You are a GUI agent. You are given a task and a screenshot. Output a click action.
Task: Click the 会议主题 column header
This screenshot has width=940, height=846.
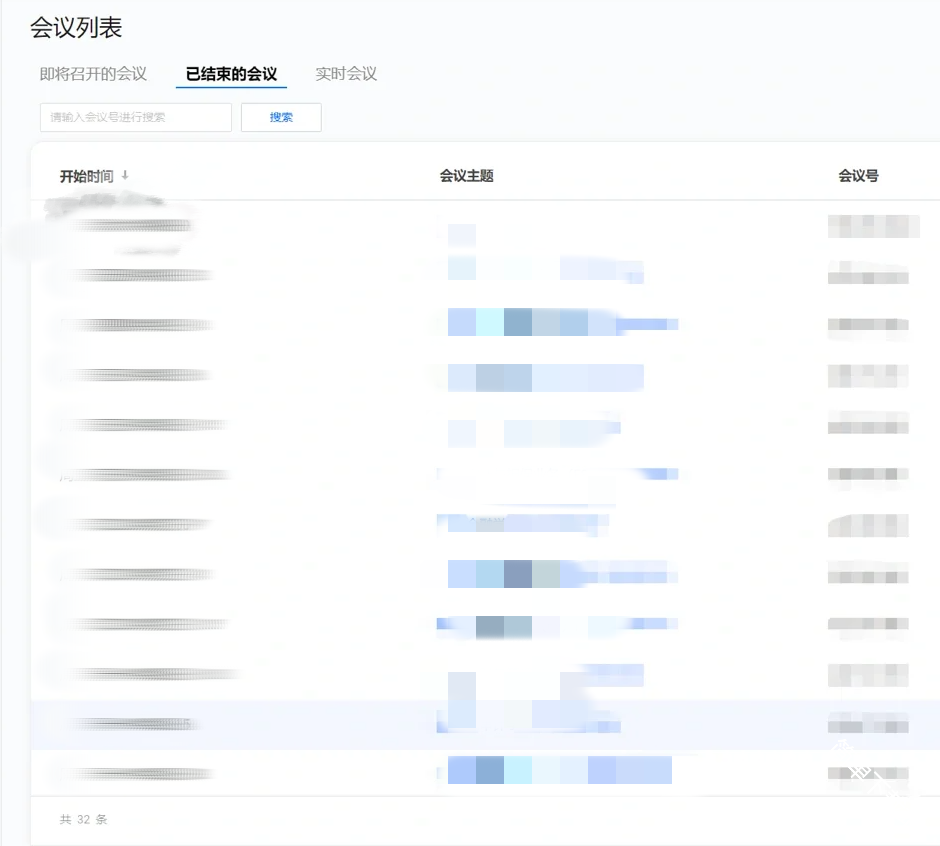tap(467, 176)
